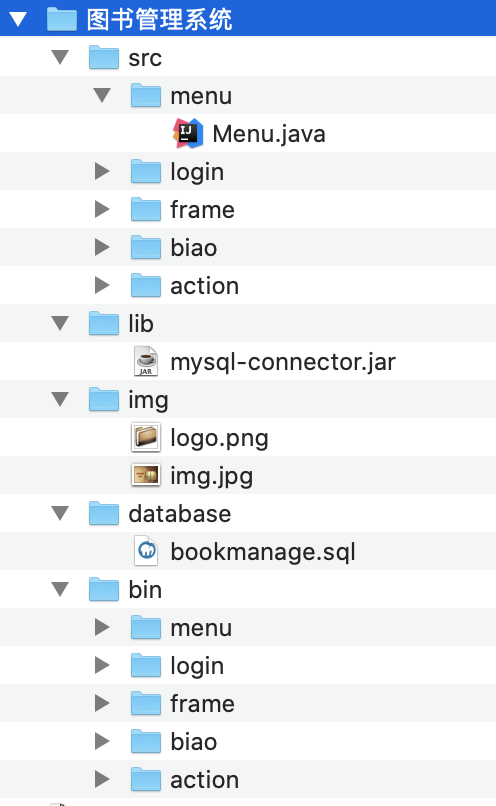This screenshot has width=496, height=806.
Task: Select the mysql-connector.jar file name
Action: 283,362
